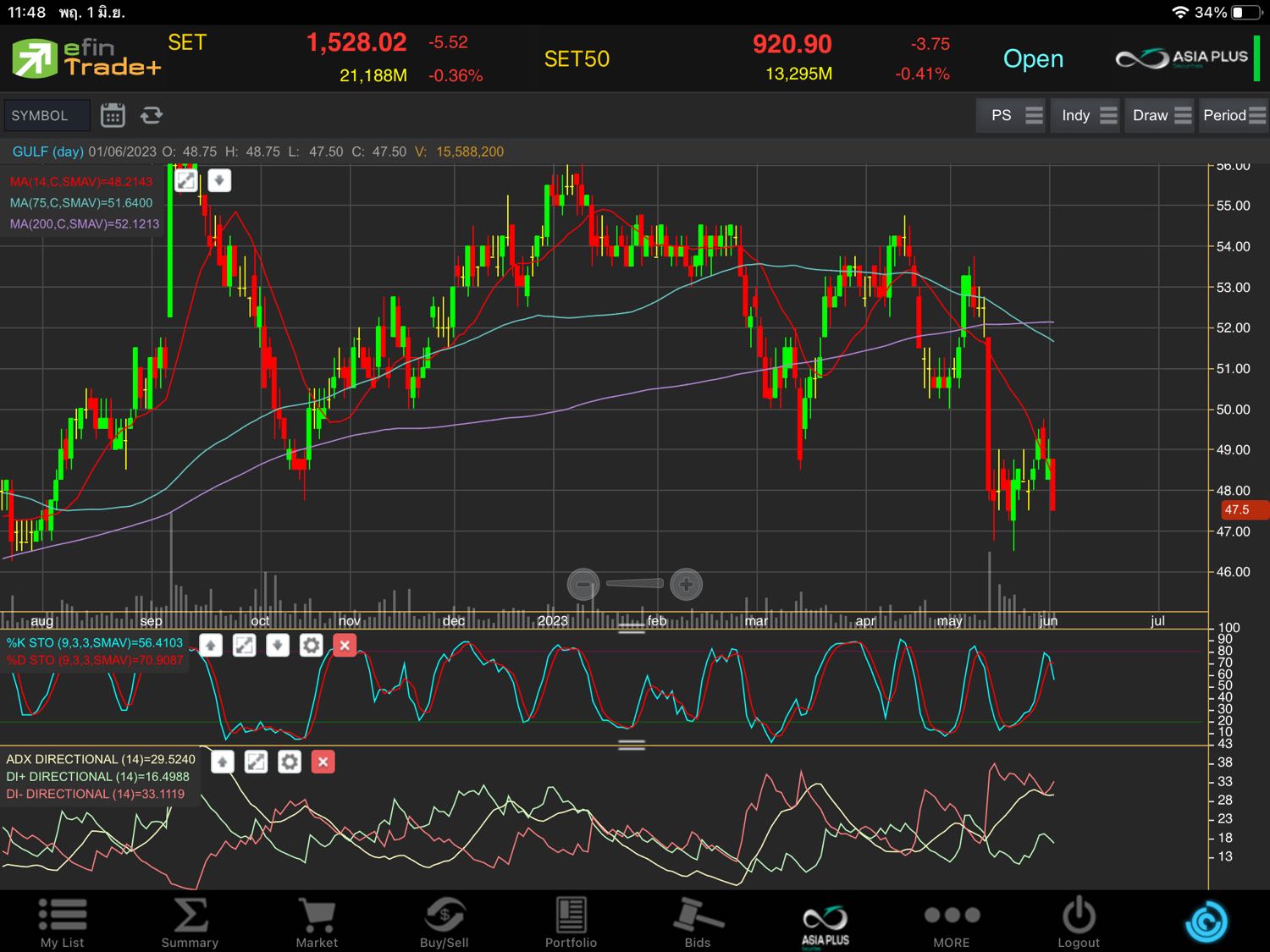Open the Period dropdown

click(x=1234, y=115)
